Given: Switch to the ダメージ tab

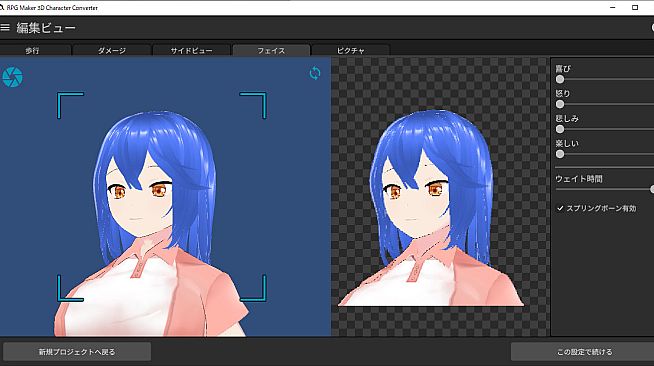Looking at the screenshot, I should coord(112,50).
